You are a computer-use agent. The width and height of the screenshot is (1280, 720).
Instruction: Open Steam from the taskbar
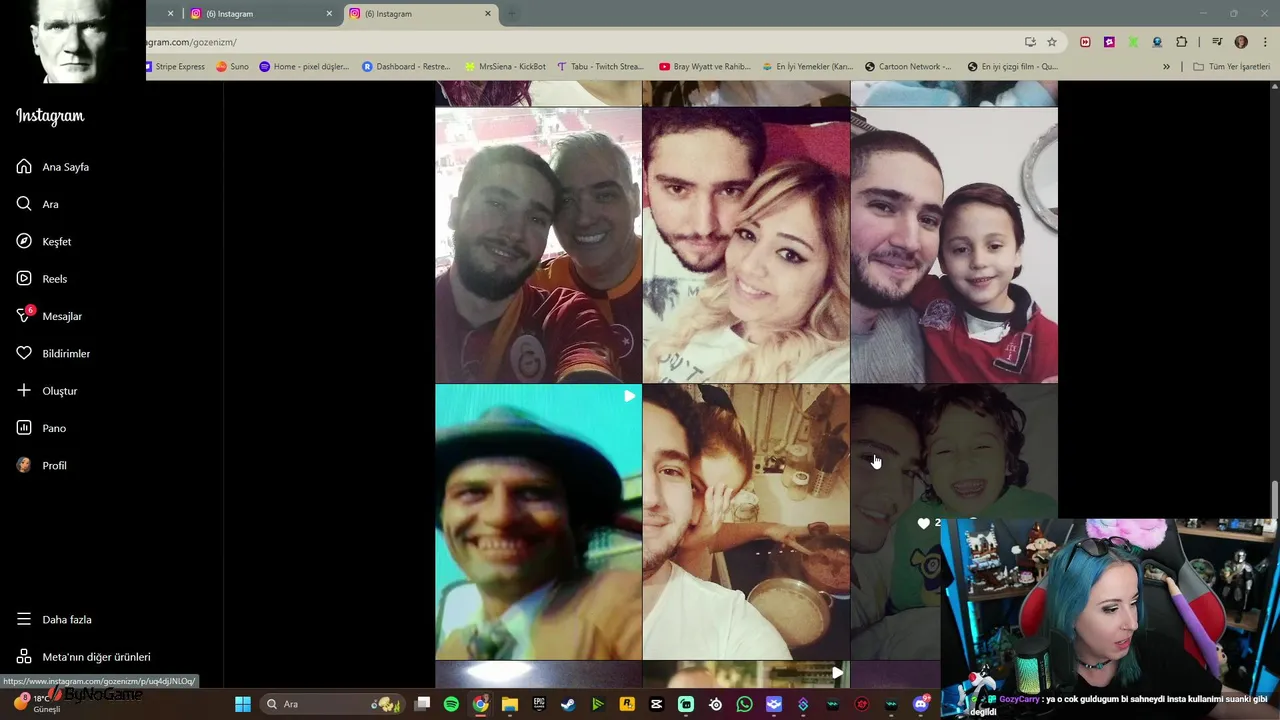(568, 704)
